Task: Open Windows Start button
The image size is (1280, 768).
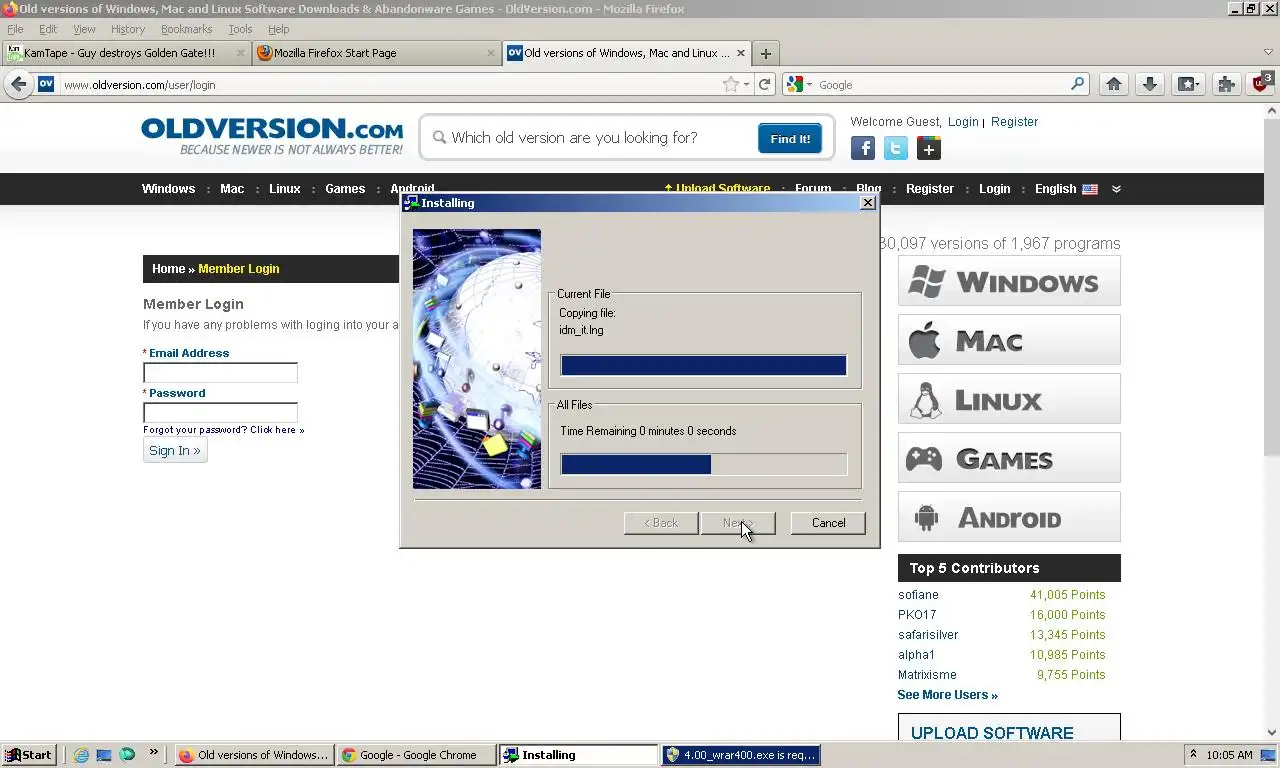Action: point(28,755)
